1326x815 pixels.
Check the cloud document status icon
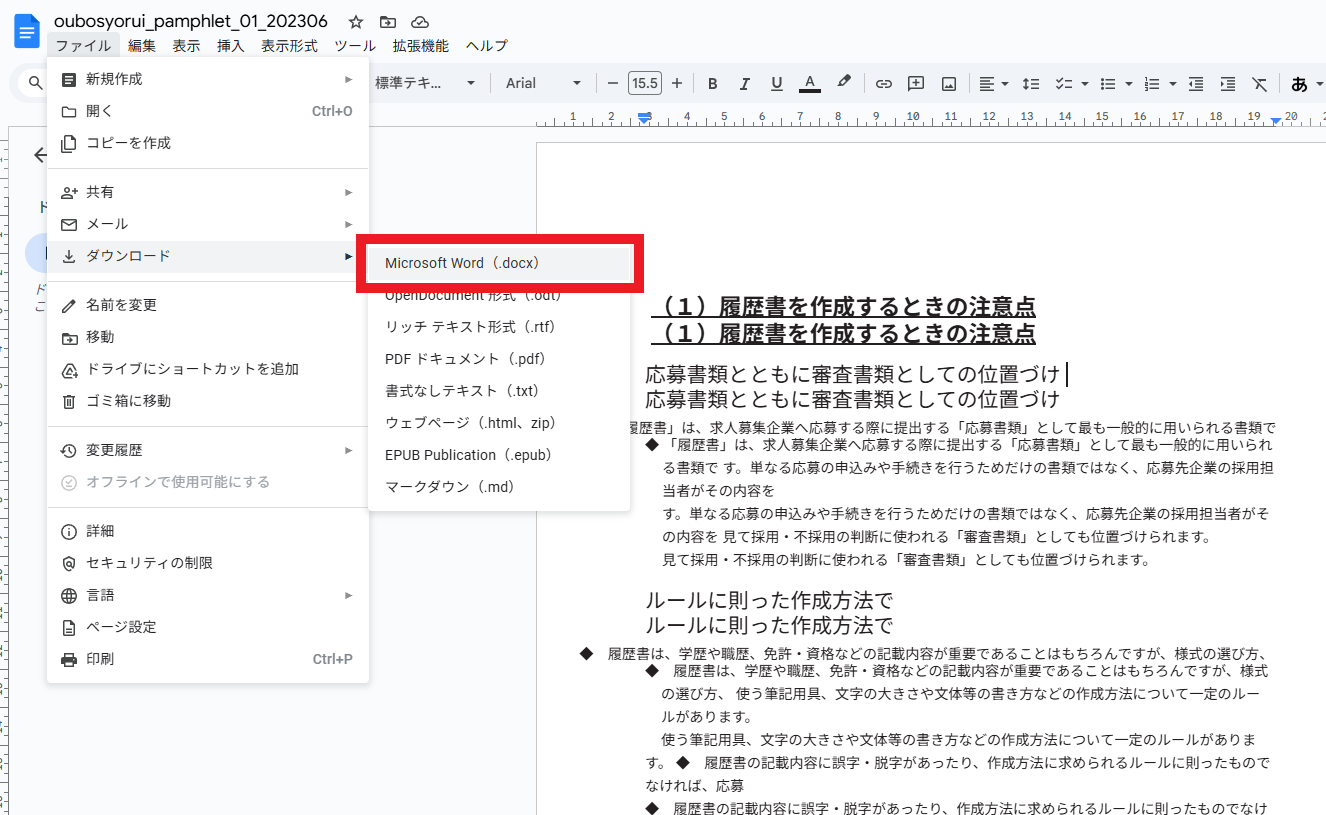(420, 21)
